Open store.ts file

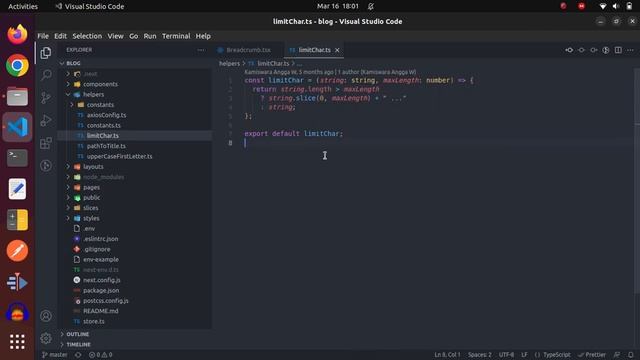click(93, 321)
